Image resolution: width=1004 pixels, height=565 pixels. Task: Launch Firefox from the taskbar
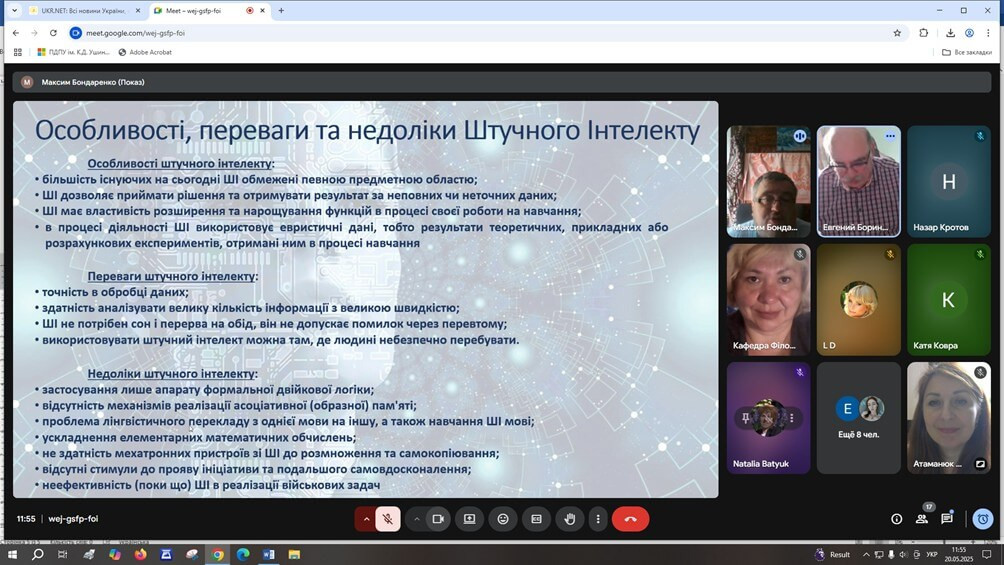141,554
